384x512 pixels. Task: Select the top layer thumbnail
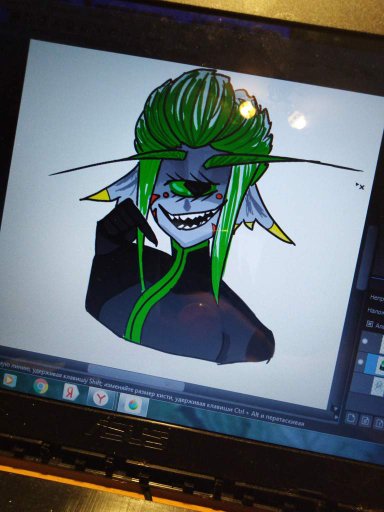381,344
